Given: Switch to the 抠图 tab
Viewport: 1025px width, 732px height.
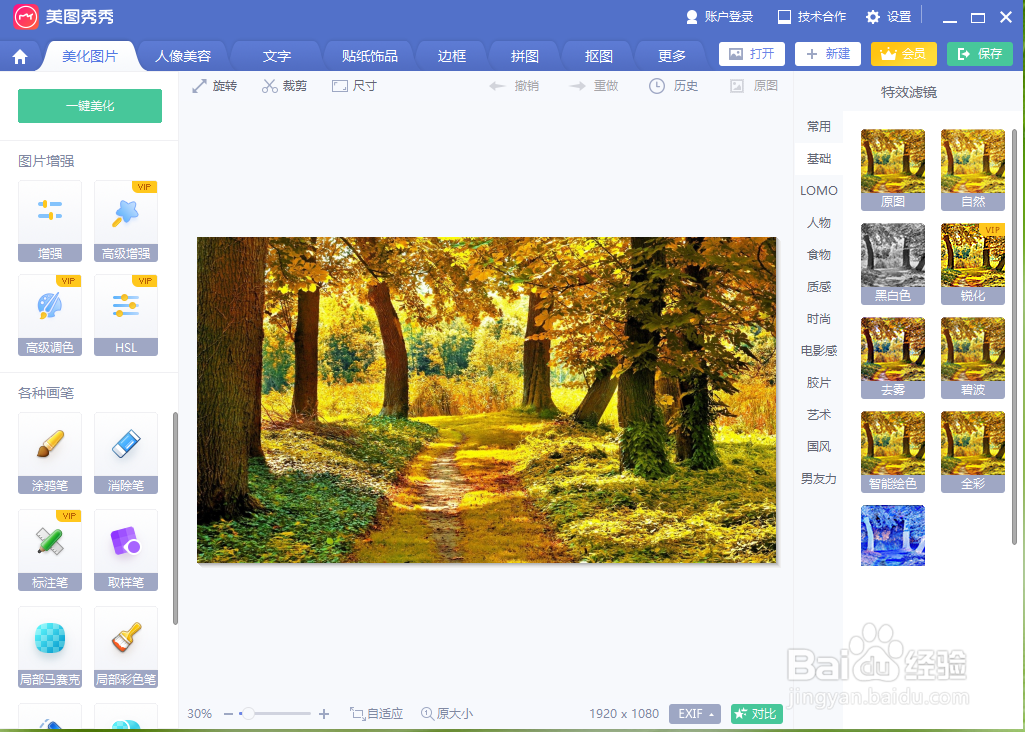Looking at the screenshot, I should [599, 56].
